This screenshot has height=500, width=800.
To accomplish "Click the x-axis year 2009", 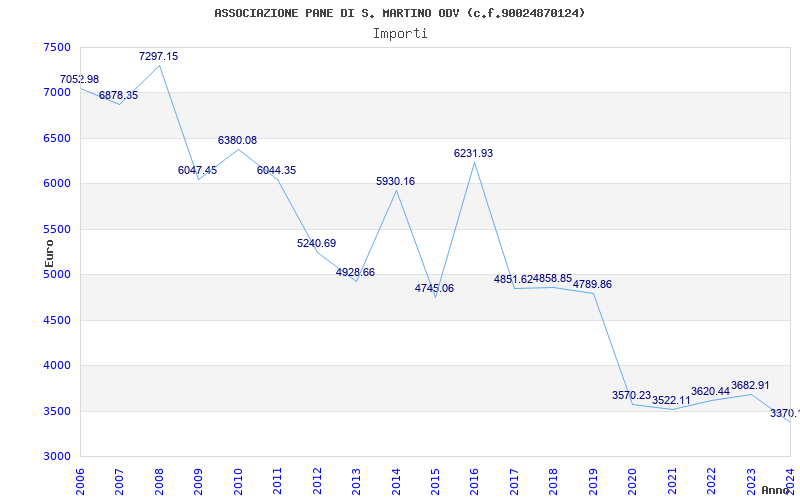I will coord(198,481).
